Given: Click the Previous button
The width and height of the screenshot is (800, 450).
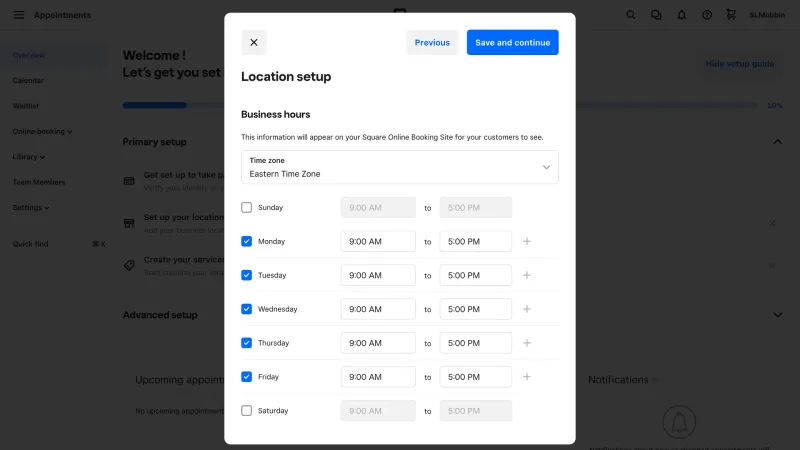Looking at the screenshot, I should [432, 42].
